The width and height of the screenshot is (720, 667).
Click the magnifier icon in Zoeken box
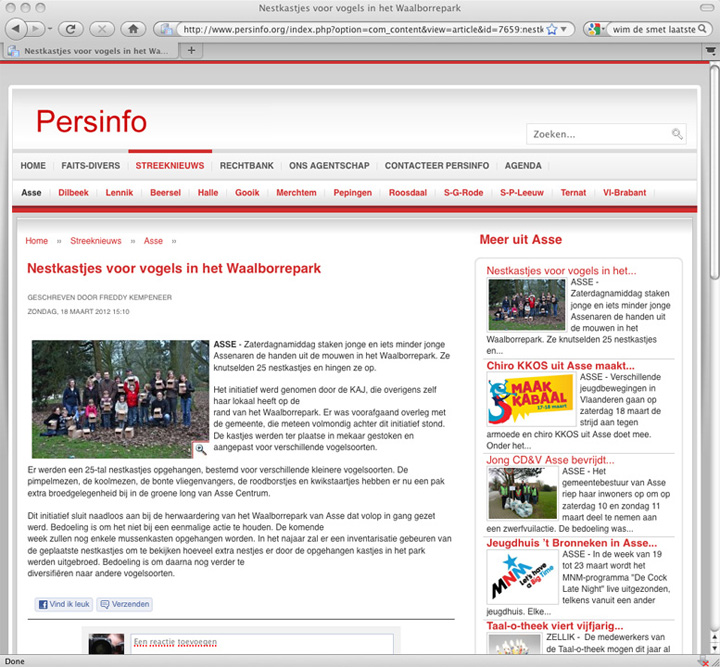677,134
